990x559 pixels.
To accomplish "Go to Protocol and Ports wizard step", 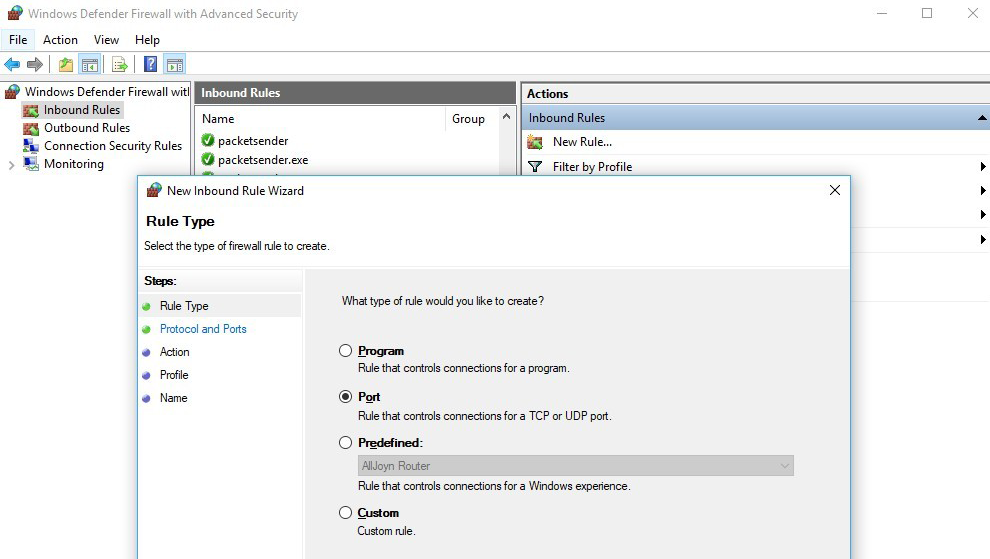I will (x=203, y=329).
